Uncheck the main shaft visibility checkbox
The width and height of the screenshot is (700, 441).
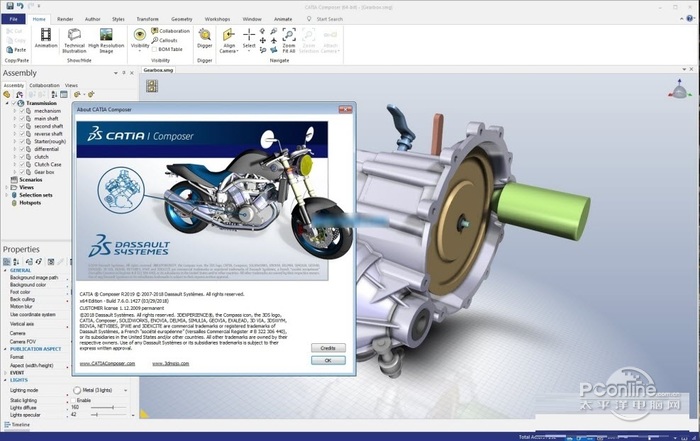(x=22, y=119)
